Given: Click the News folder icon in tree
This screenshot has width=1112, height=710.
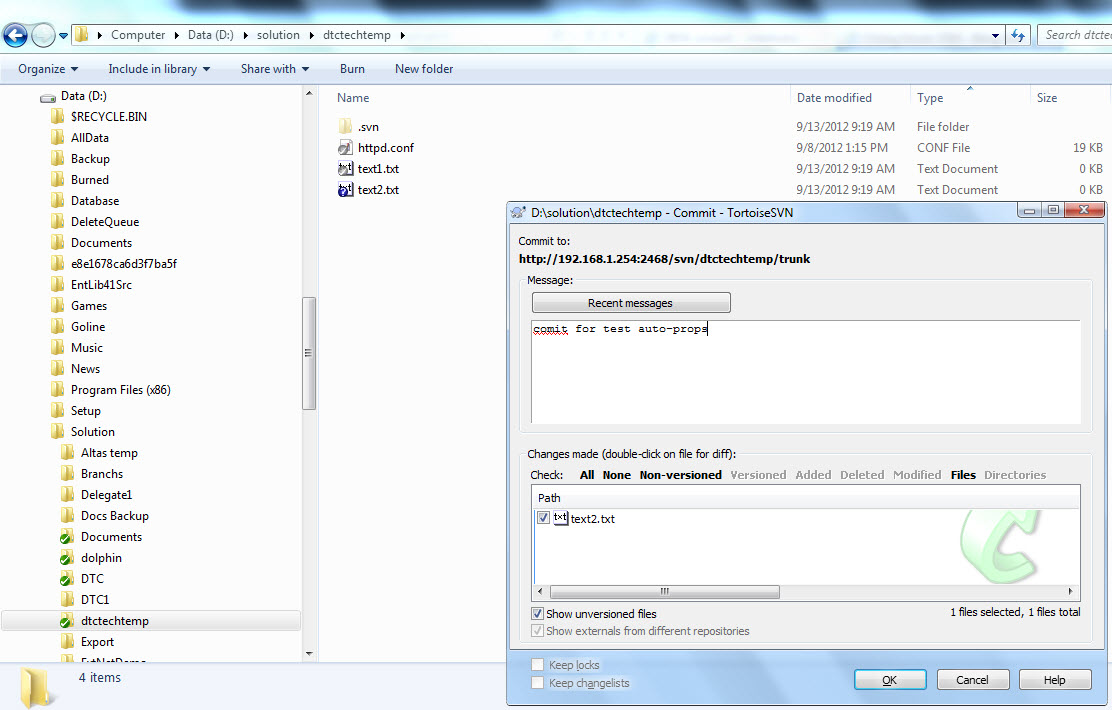Looking at the screenshot, I should tap(58, 368).
